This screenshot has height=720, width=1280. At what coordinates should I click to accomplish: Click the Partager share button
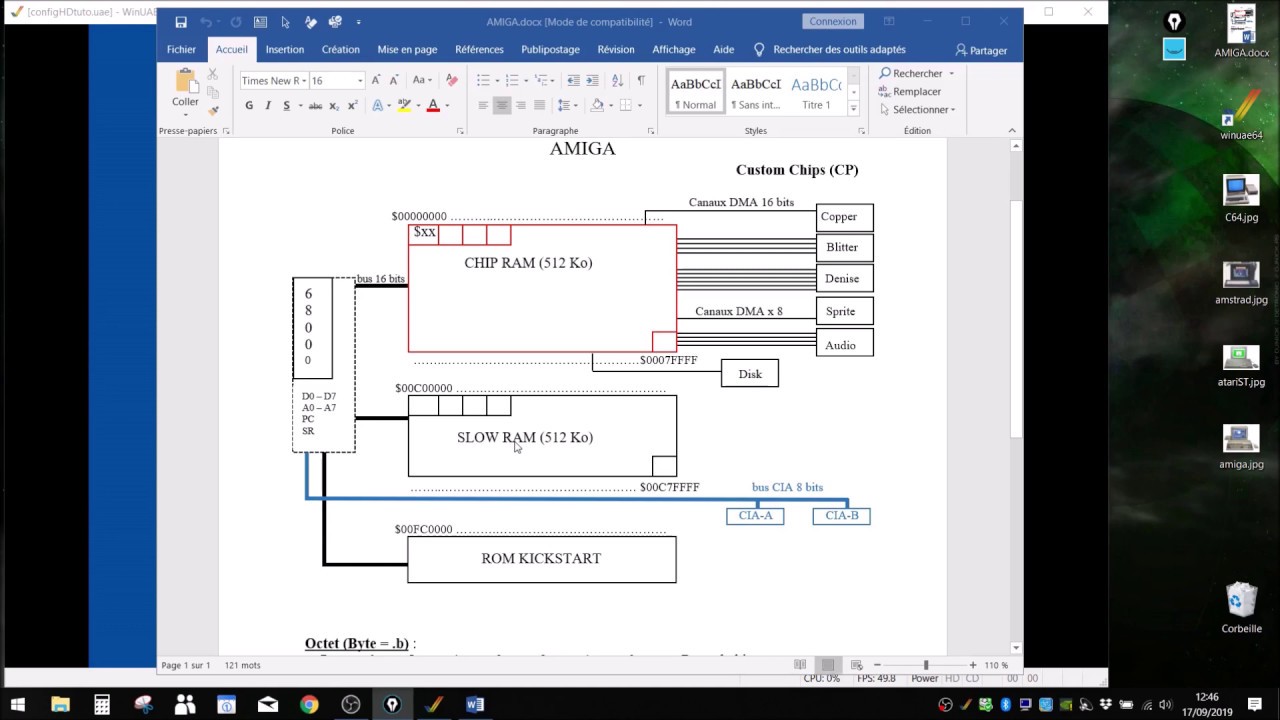981,50
